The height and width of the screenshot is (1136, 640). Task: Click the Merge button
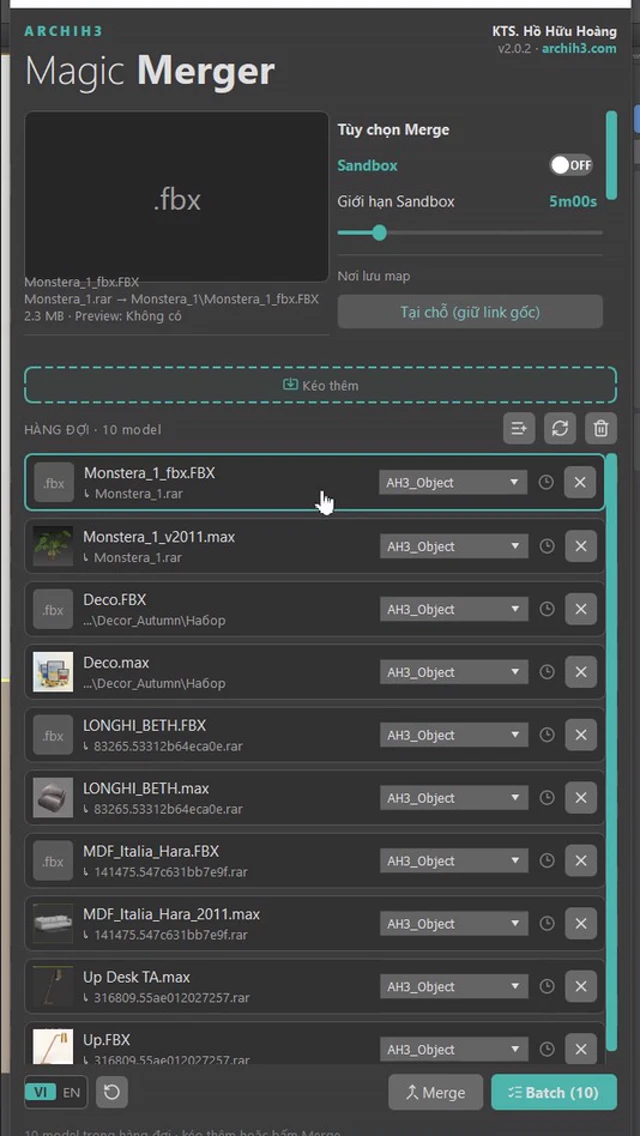pos(436,1092)
